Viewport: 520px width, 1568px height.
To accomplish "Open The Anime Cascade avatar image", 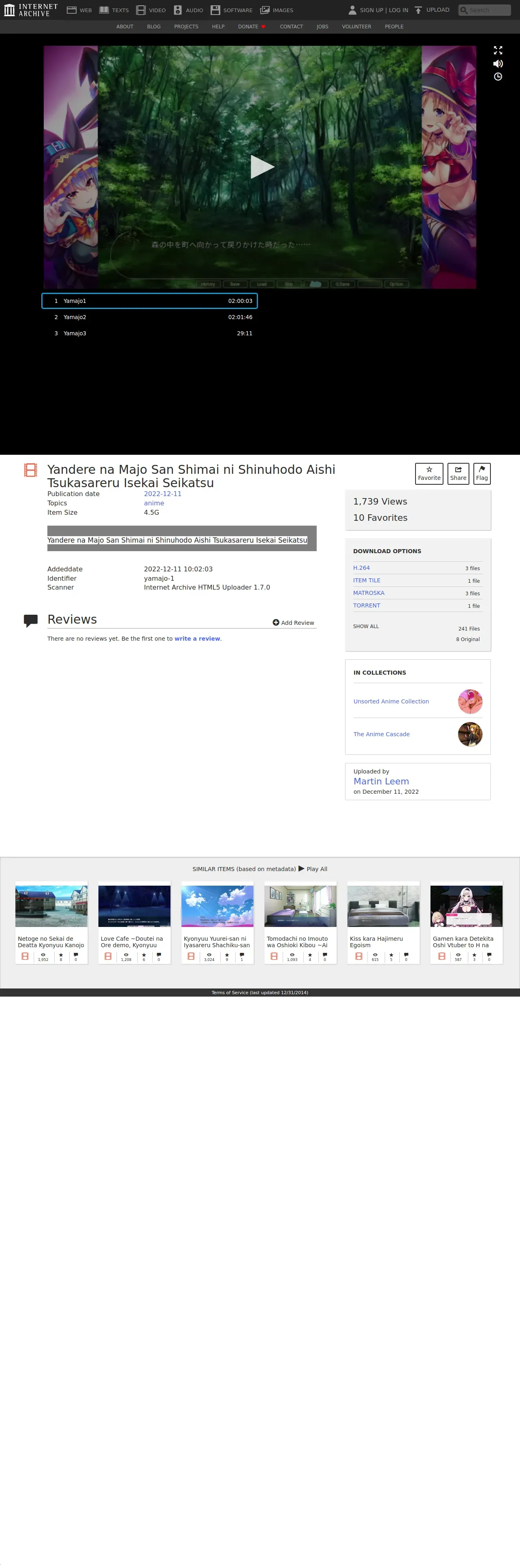I will 470,734.
